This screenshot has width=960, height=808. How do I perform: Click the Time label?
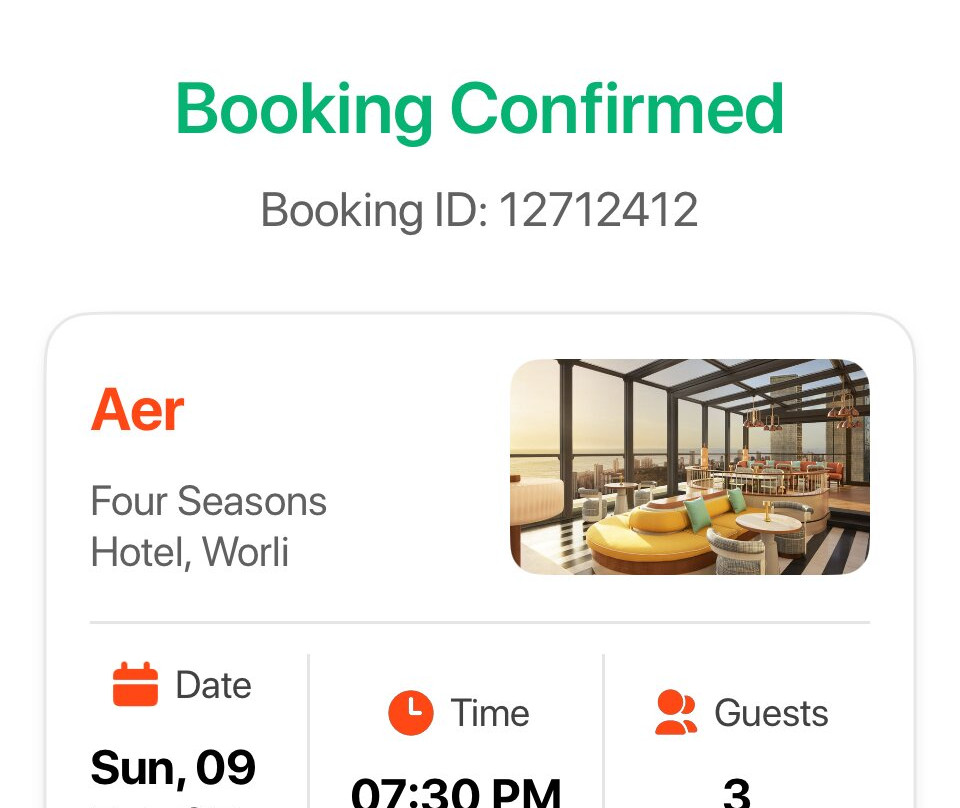[x=490, y=713]
